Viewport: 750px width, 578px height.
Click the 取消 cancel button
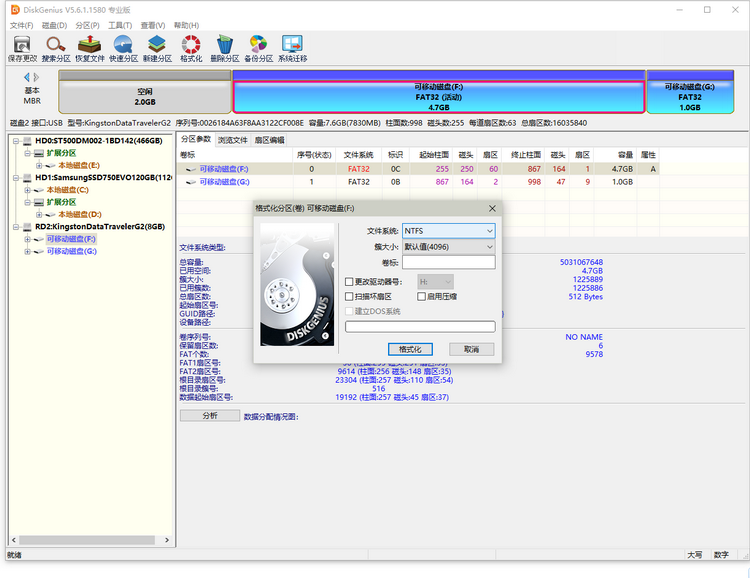(472, 349)
